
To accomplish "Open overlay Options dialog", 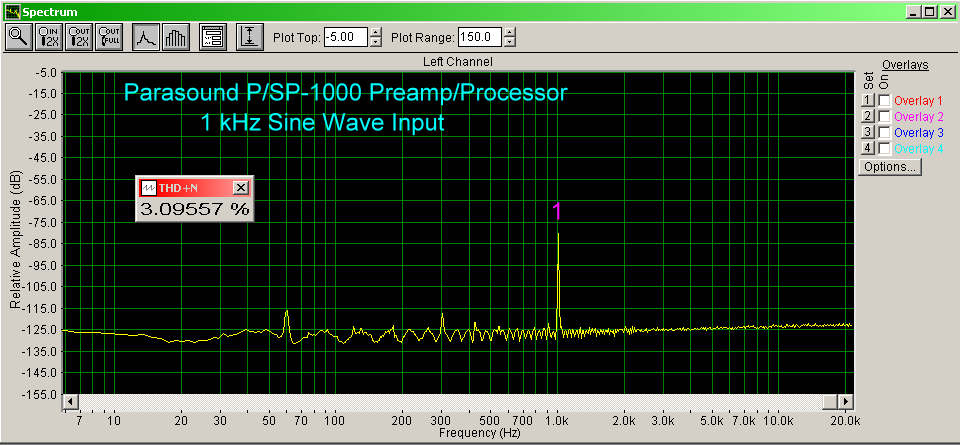I will click(x=890, y=166).
